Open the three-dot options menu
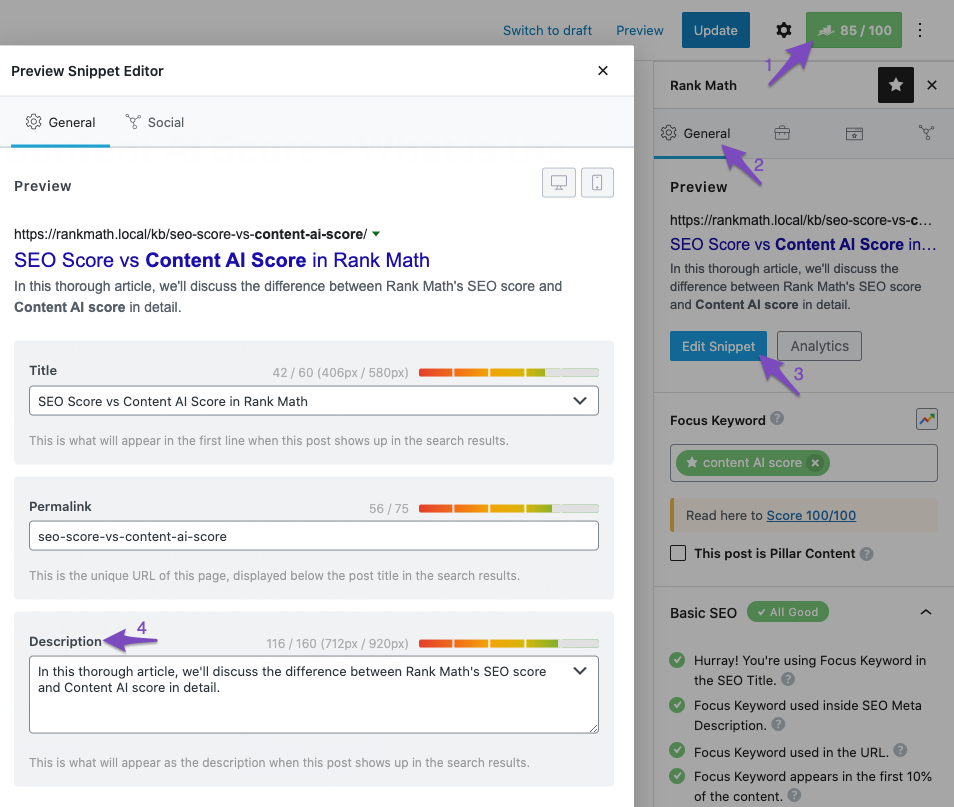 click(x=920, y=30)
